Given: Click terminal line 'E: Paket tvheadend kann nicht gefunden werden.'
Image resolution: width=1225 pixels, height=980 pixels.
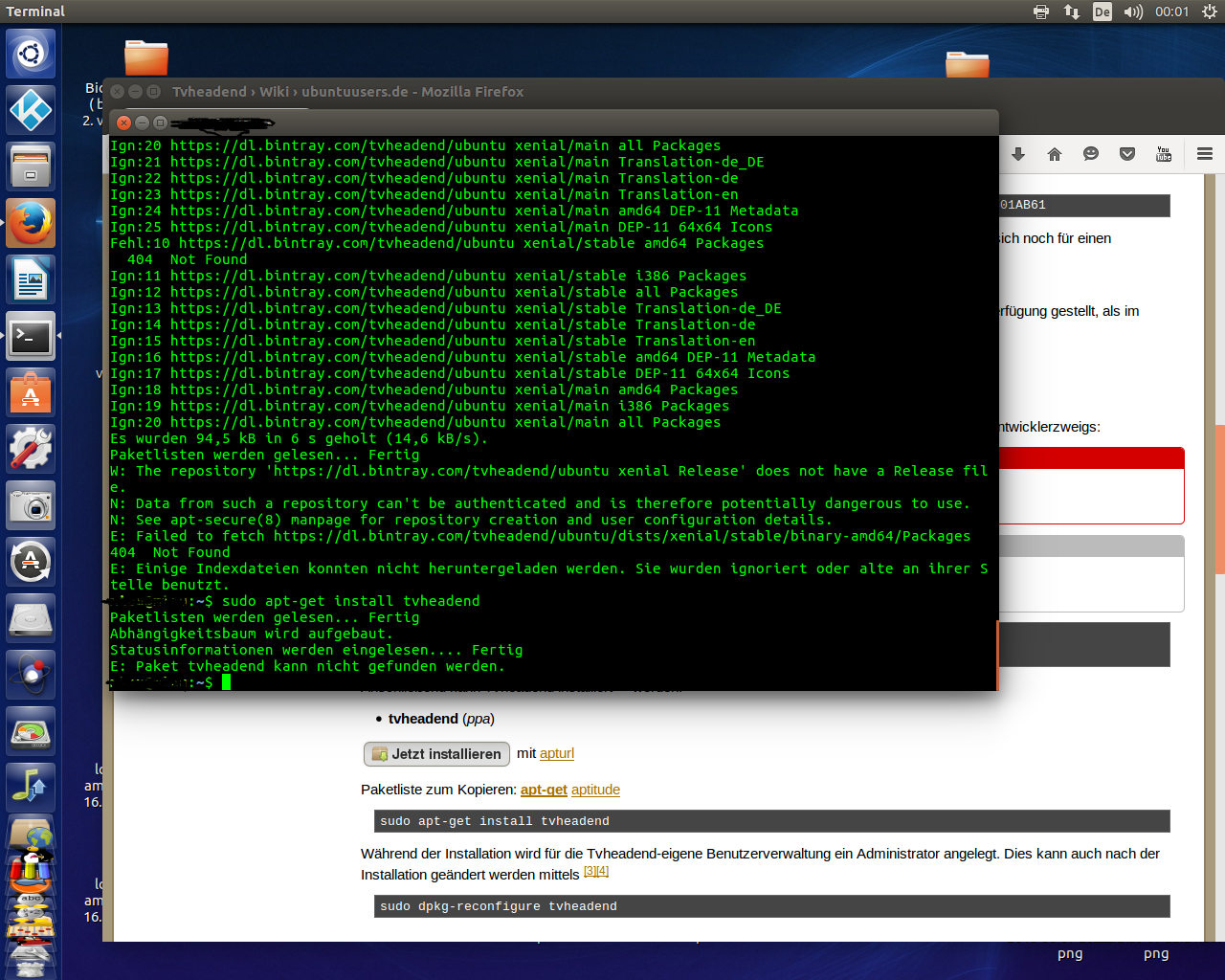Looking at the screenshot, I should pyautogui.click(x=307, y=666).
